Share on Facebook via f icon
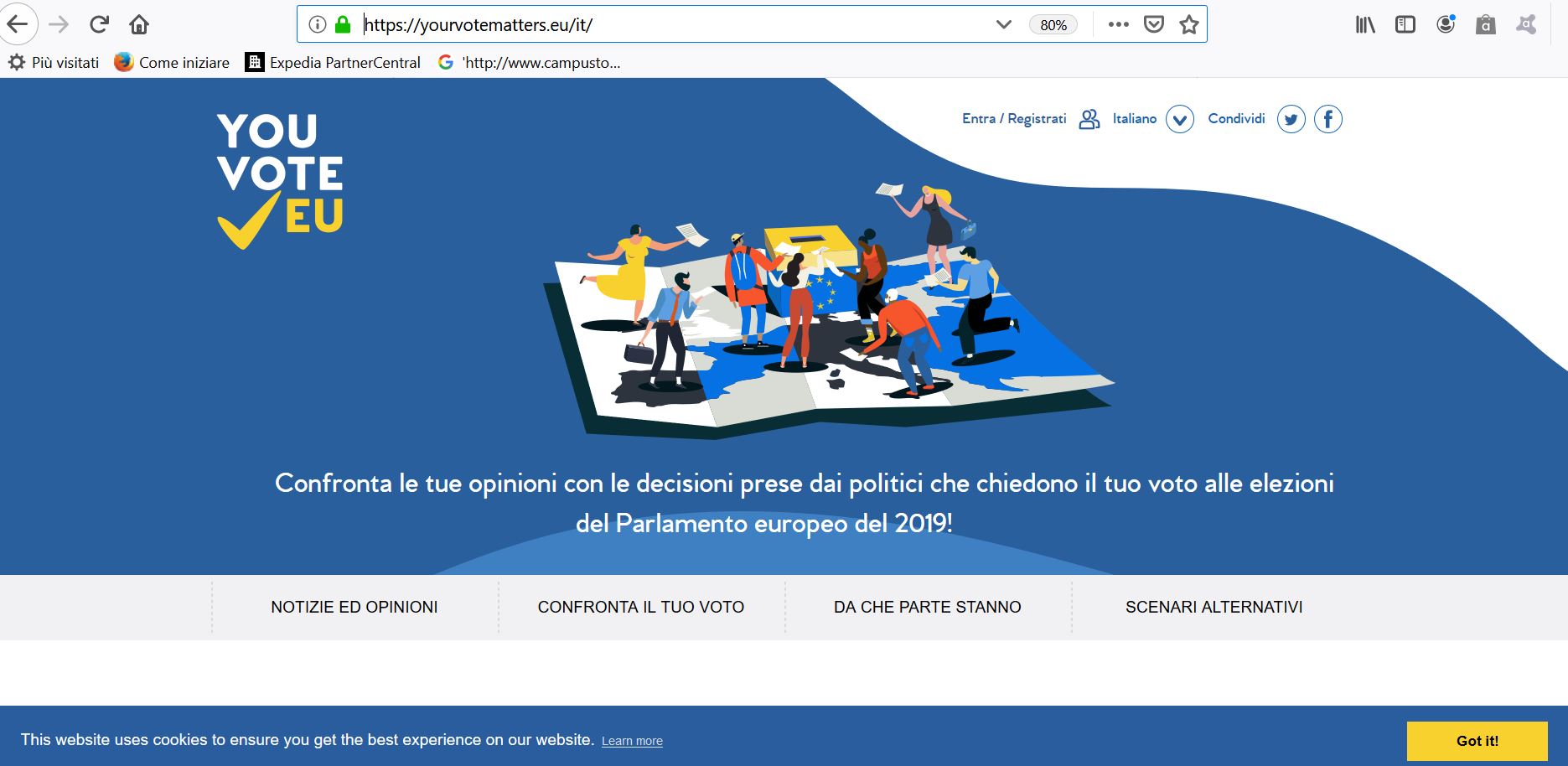Viewport: 1568px width, 766px height. pos(1327,120)
